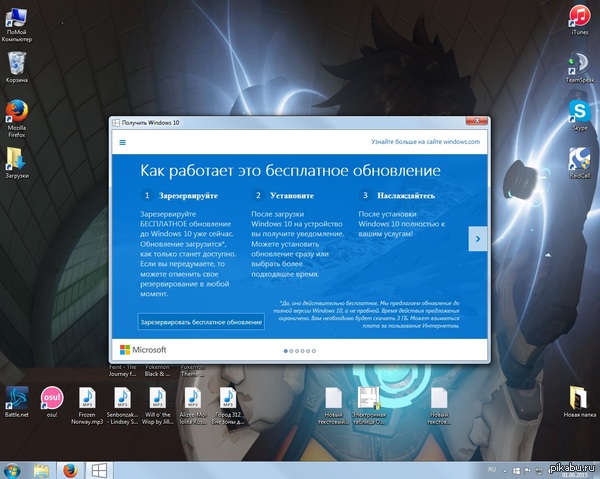Click the Pokemon Black &... label
The image size is (600, 479).
tap(157, 370)
